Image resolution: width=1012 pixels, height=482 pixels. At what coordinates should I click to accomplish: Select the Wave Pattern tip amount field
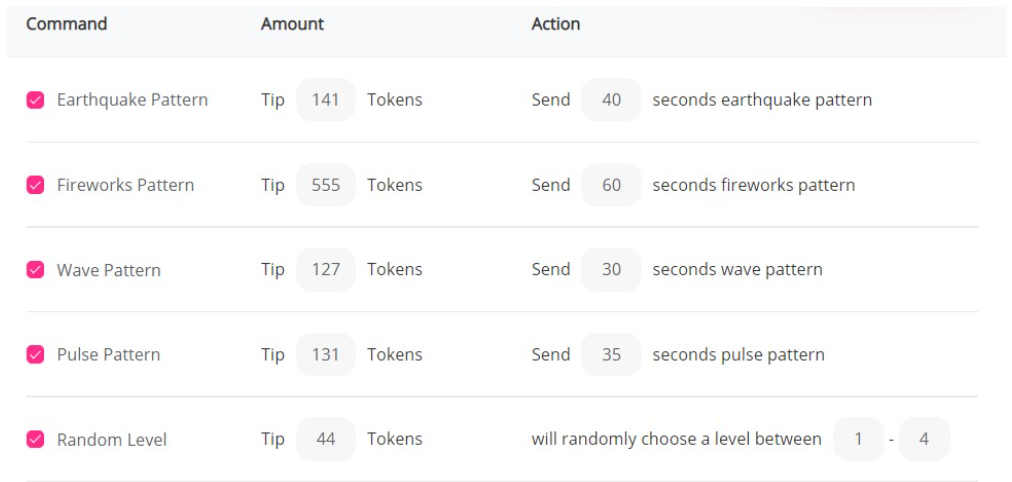coord(326,270)
